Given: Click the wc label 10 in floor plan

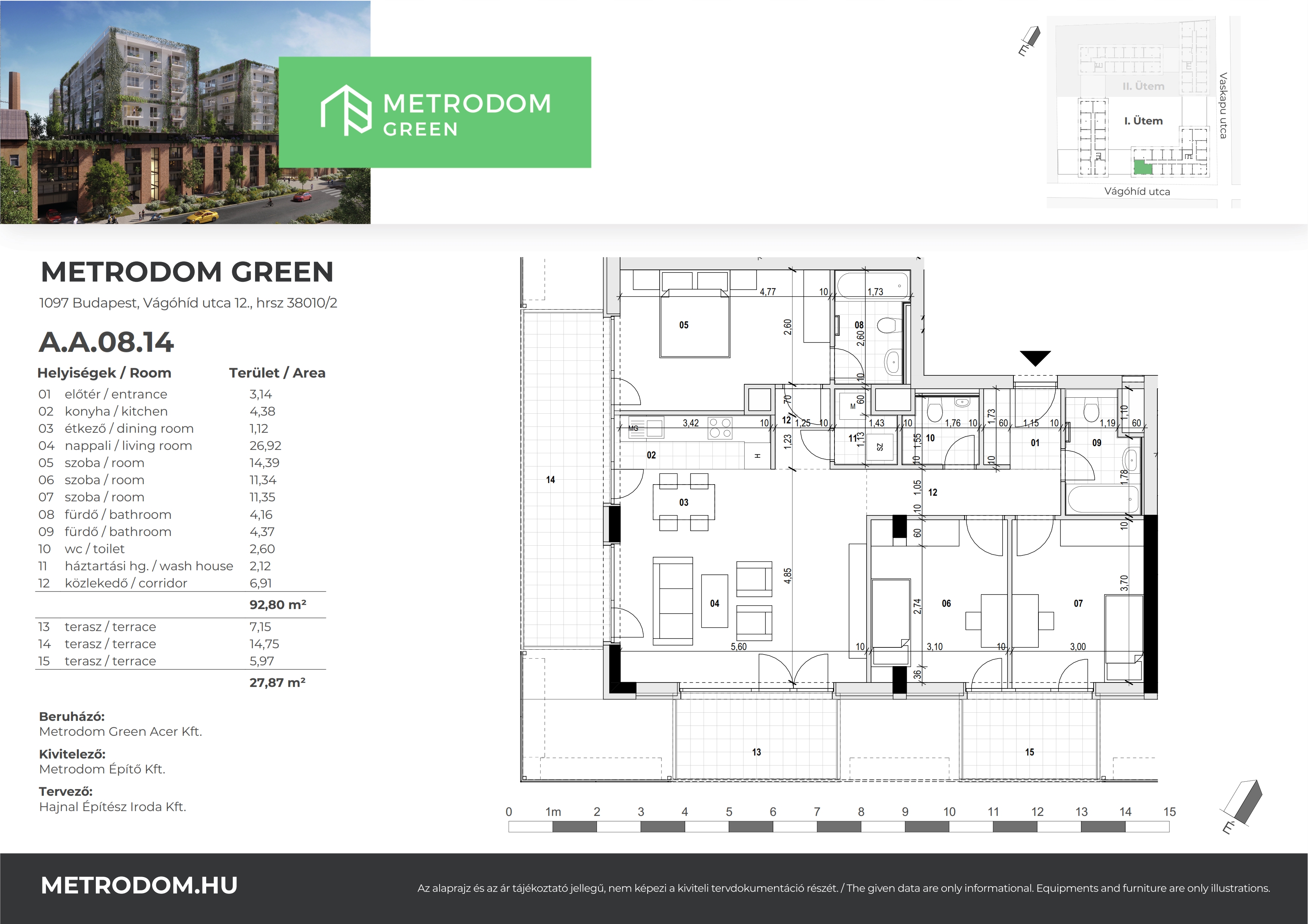Looking at the screenshot, I should click(x=930, y=438).
